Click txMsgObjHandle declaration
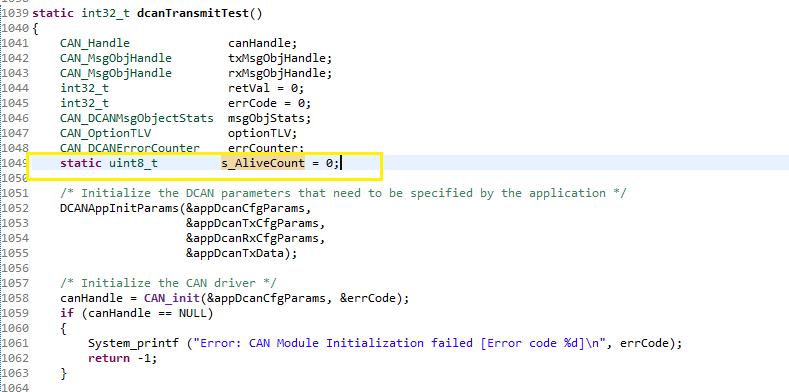 click(x=280, y=58)
